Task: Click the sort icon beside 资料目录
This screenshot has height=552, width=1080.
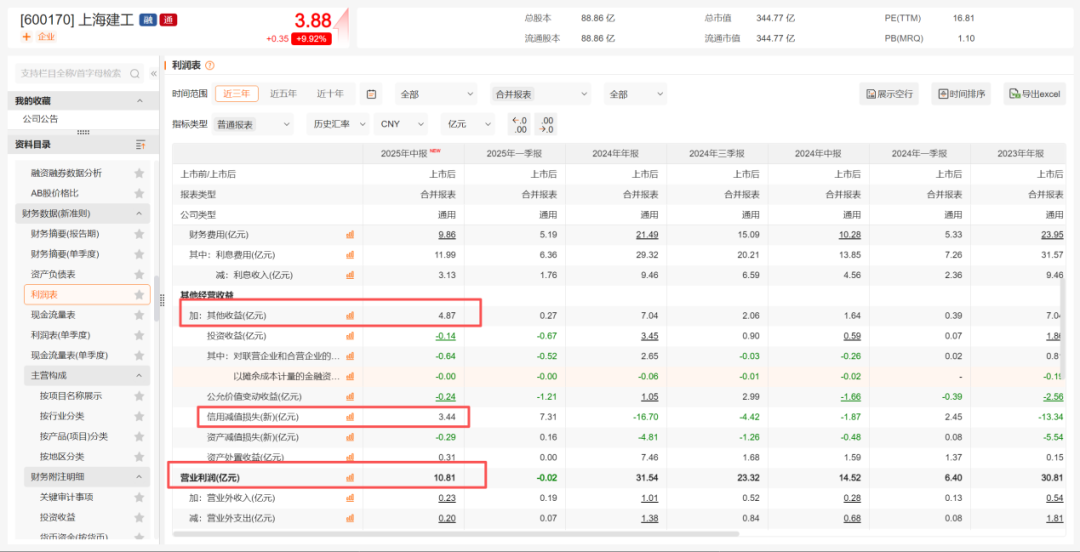Action: (140, 145)
